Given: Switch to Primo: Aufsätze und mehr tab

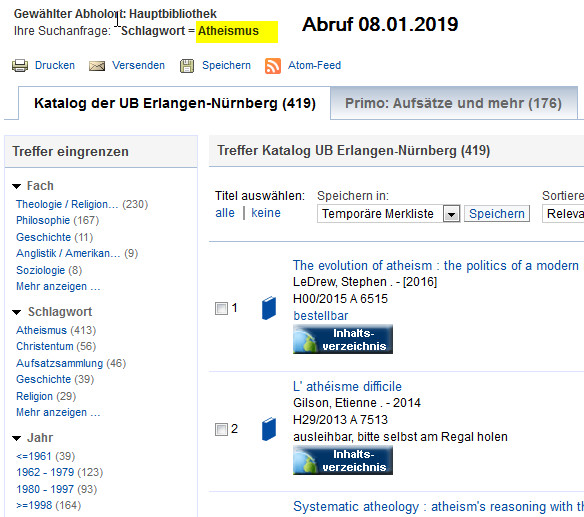Looking at the screenshot, I should pyautogui.click(x=453, y=103).
